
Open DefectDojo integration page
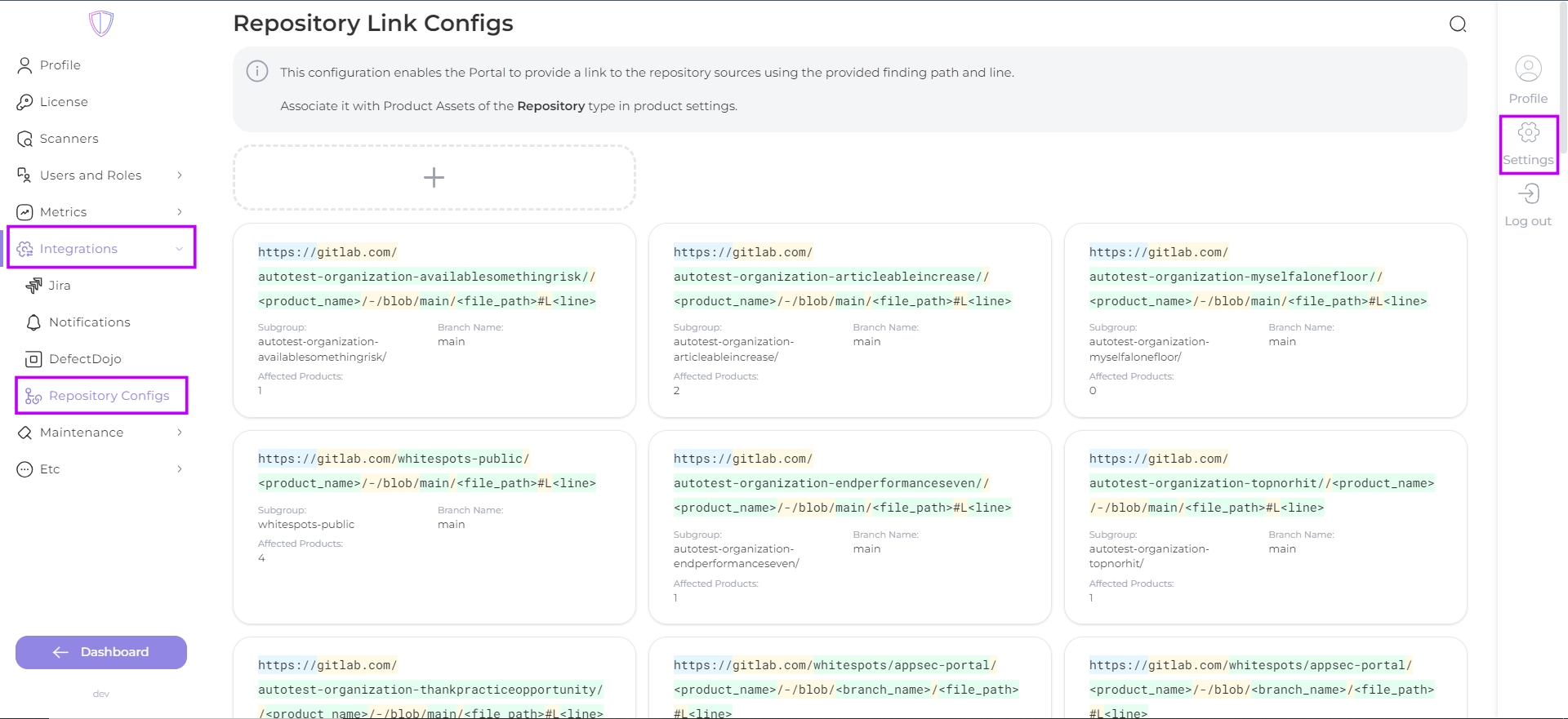pyautogui.click(x=84, y=359)
